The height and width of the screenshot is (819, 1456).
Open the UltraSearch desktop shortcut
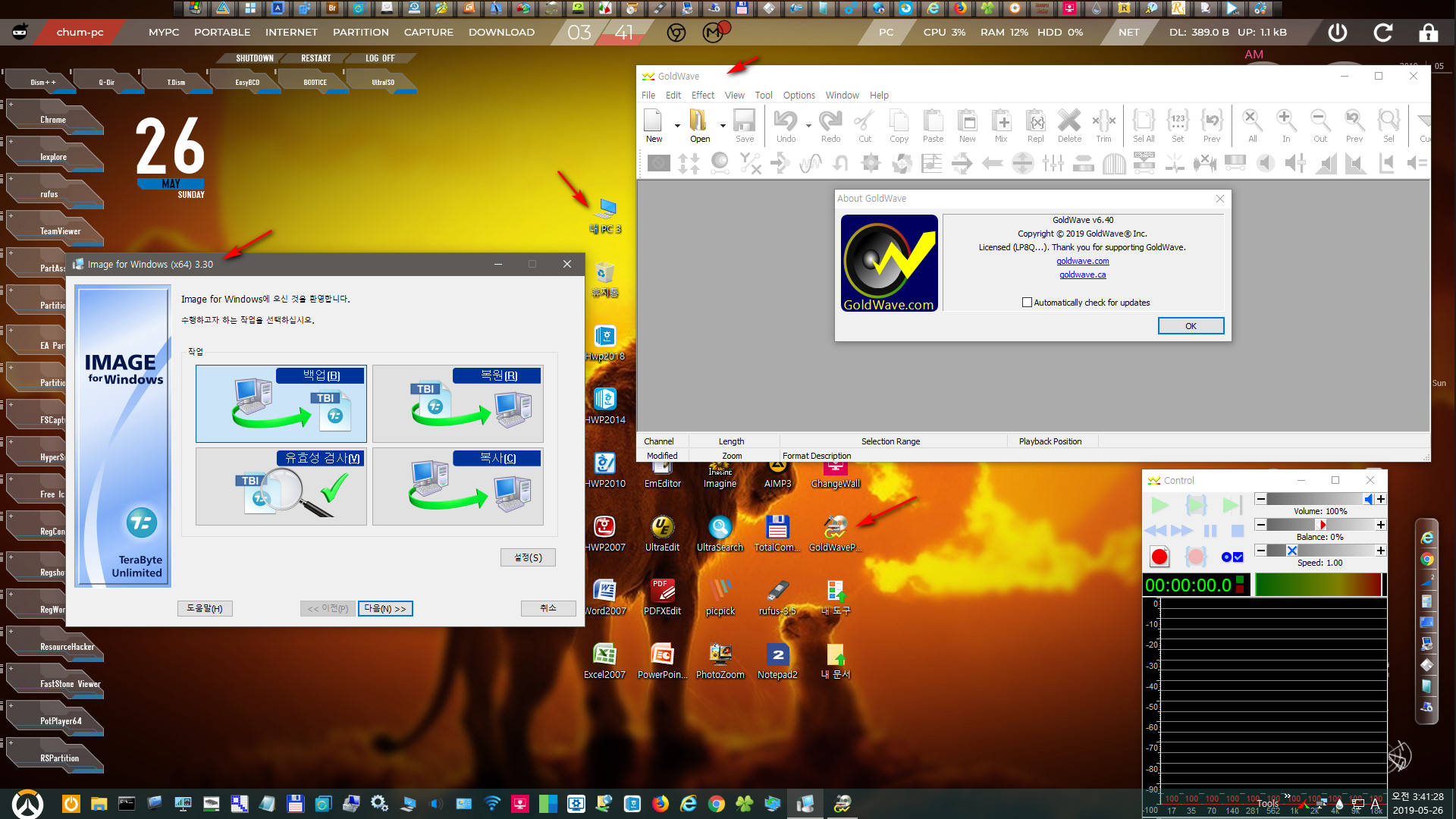tap(720, 533)
